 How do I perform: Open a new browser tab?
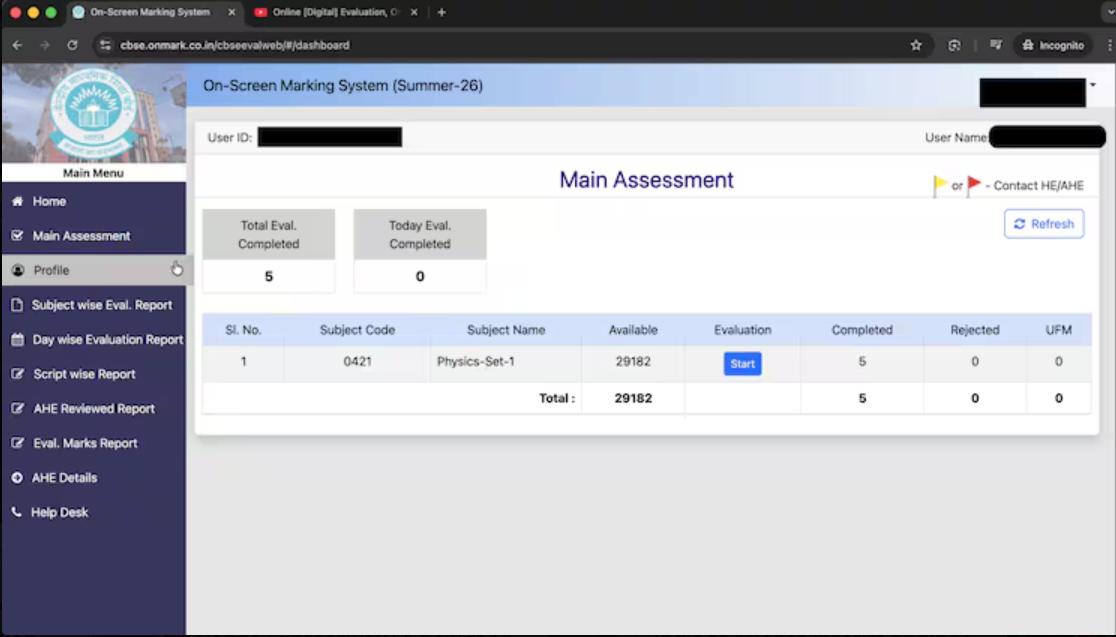click(x=441, y=12)
